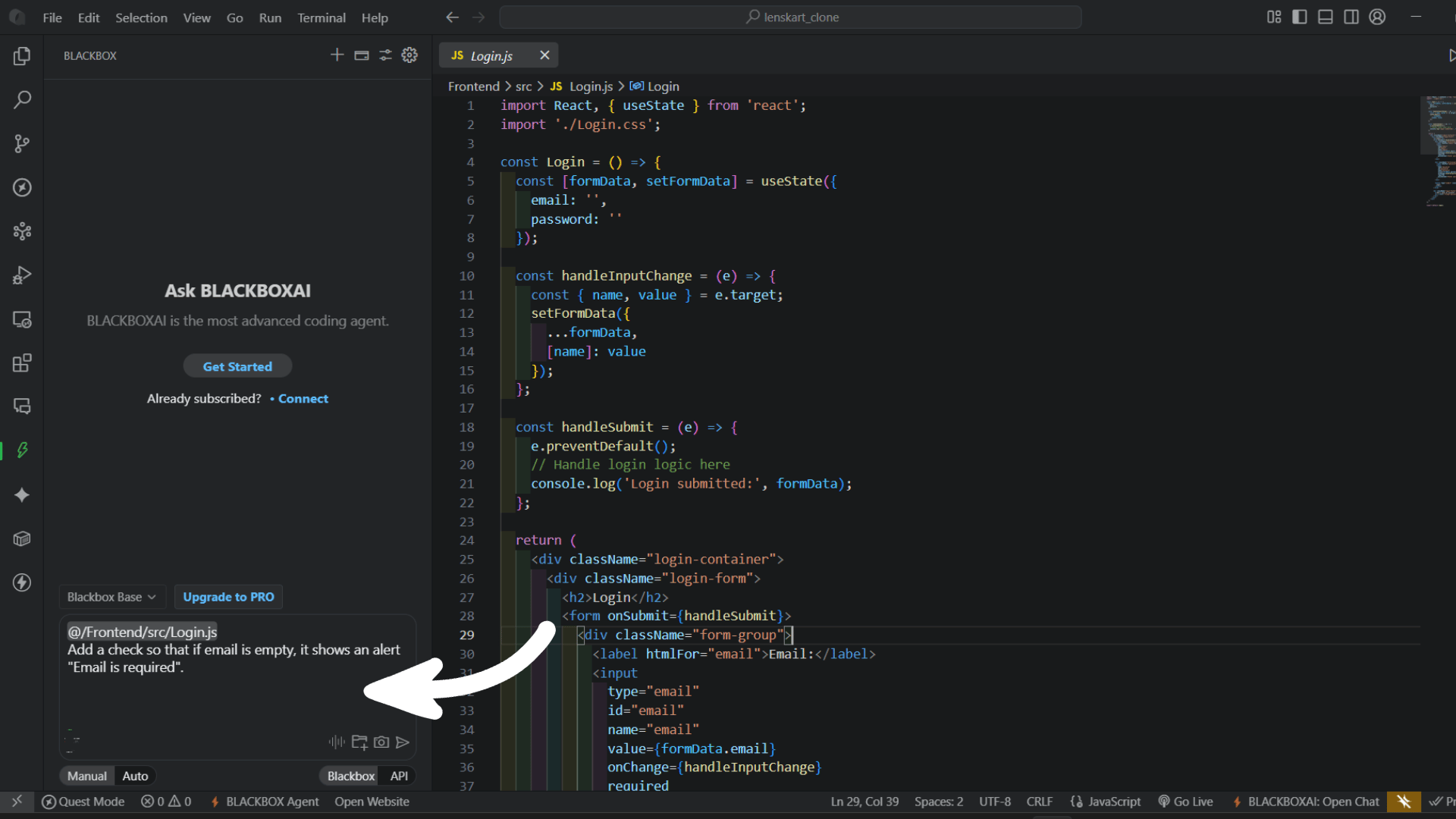Image resolution: width=1456 pixels, height=819 pixels.
Task: Click Customize Layout icon in title bar
Action: [x=1274, y=17]
